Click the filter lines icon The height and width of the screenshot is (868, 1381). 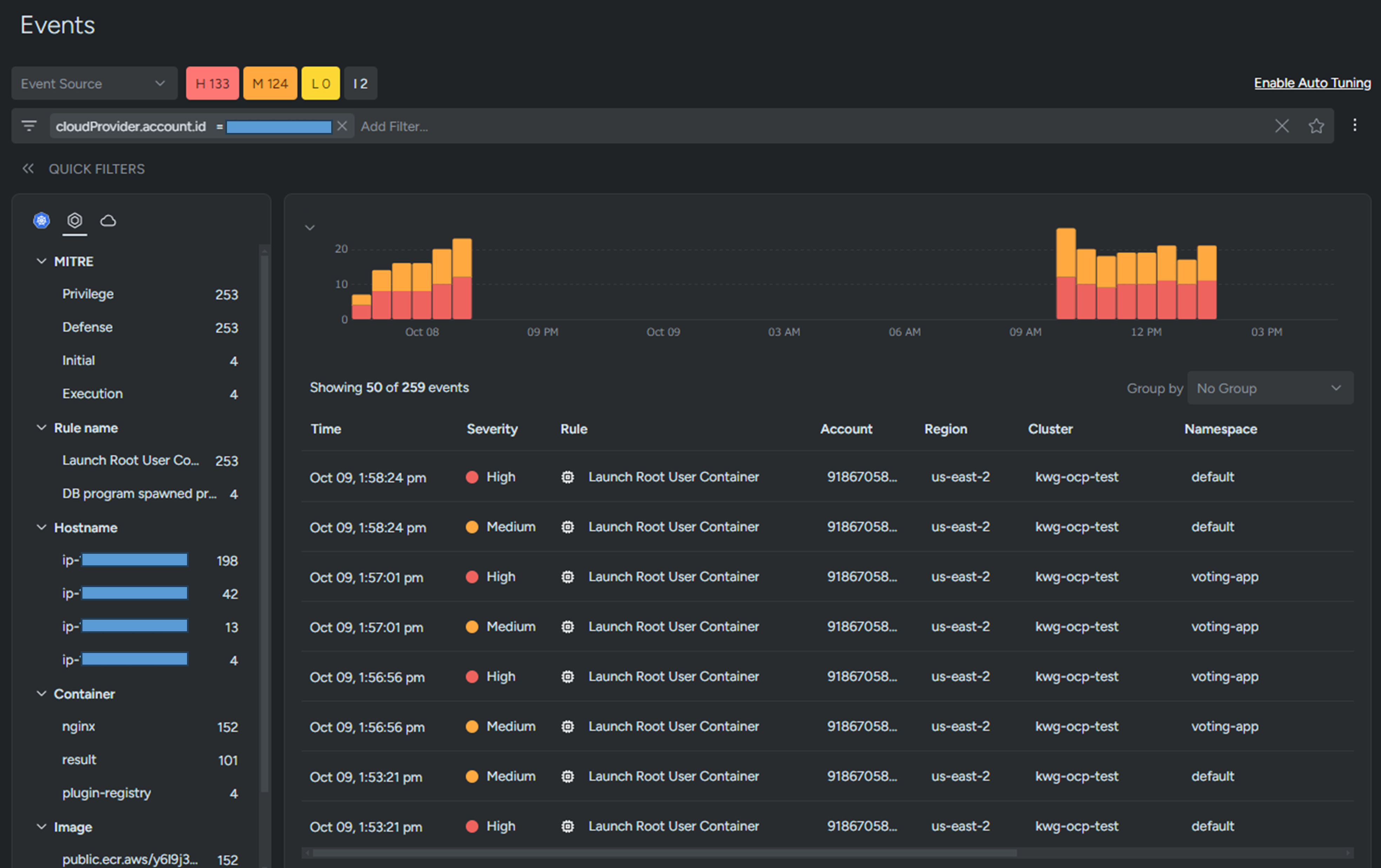pyautogui.click(x=29, y=126)
